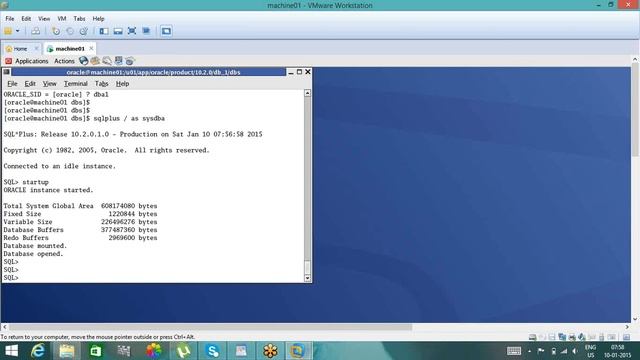Screen dimensions: 640x360
Task: Open Internet Explorer from the taskbar
Action: point(38,351)
